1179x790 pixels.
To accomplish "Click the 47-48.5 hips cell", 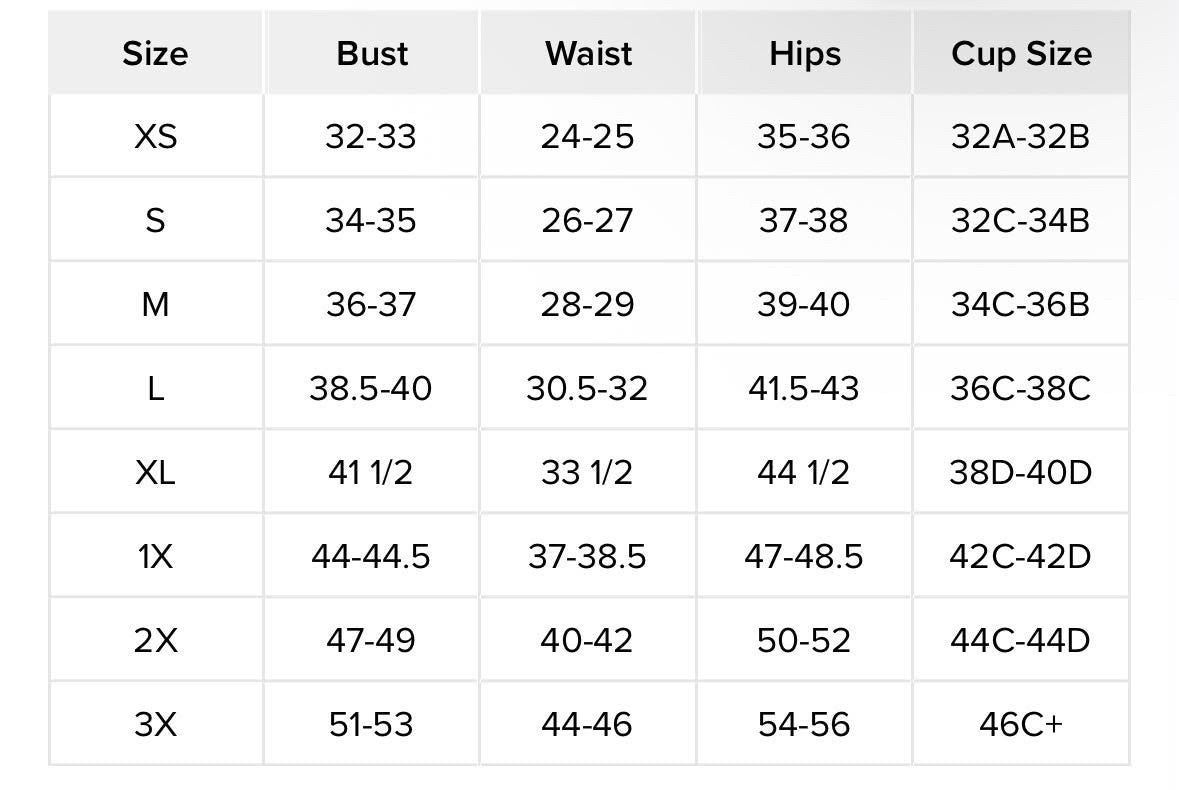I will [804, 557].
